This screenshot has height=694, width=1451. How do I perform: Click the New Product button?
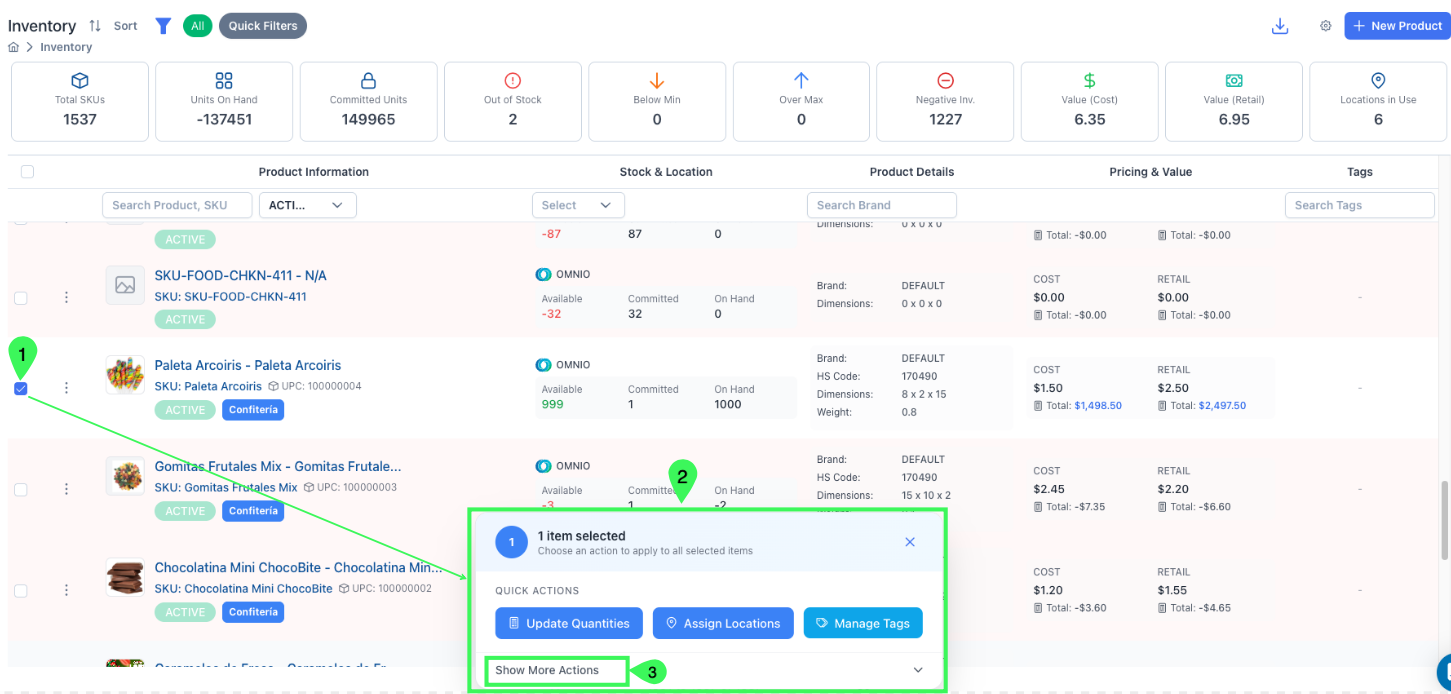1396,26
